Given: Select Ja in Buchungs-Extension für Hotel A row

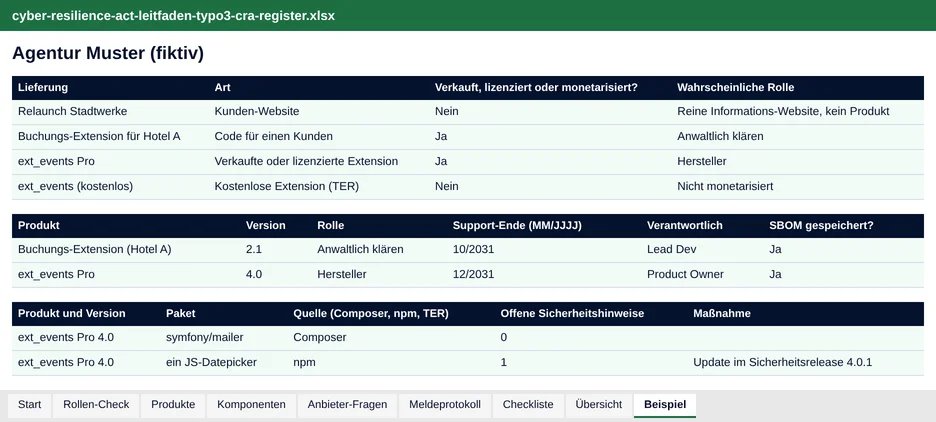Looking at the screenshot, I should [441, 137].
